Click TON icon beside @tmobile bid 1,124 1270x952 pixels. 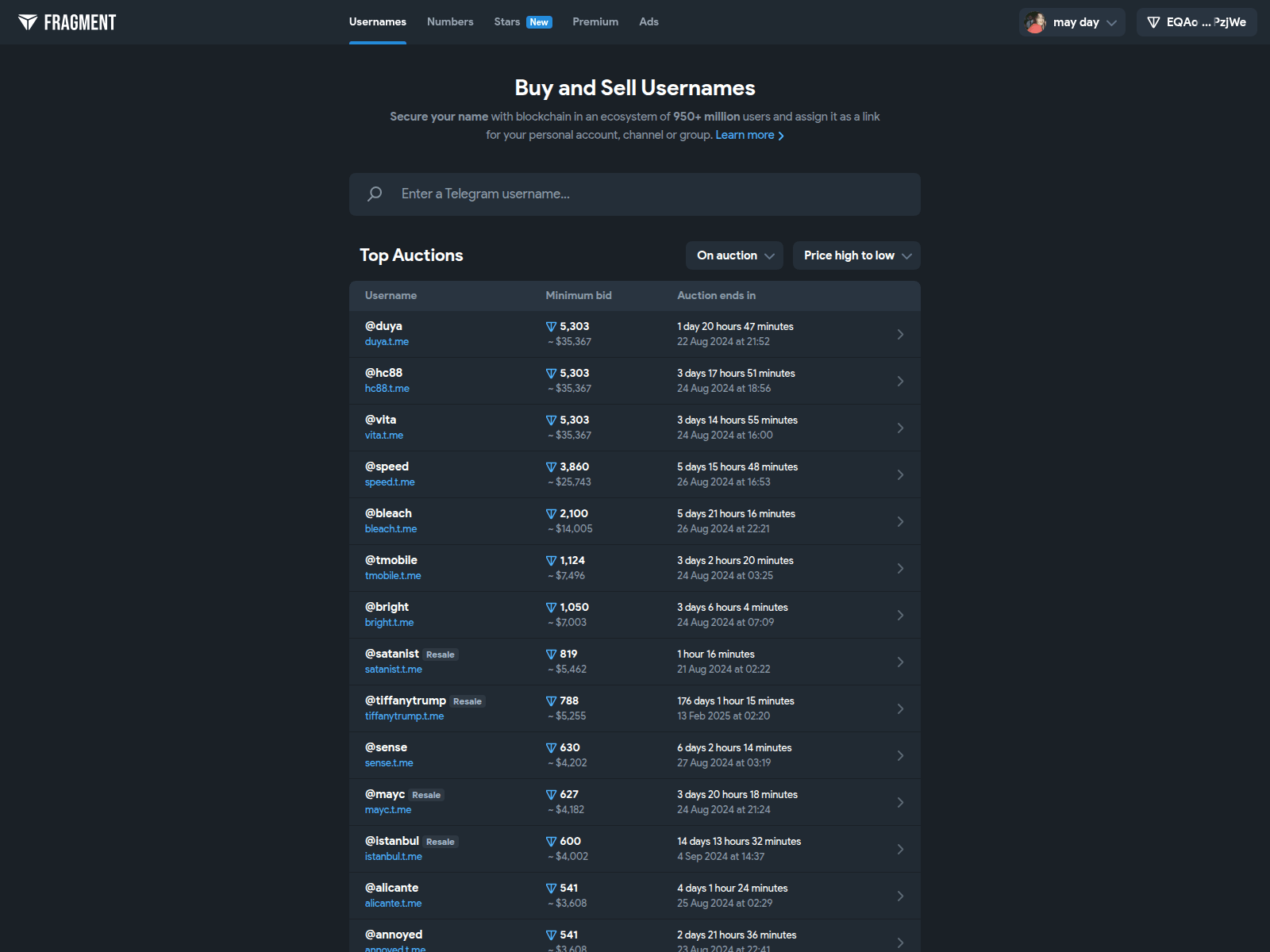tap(551, 561)
